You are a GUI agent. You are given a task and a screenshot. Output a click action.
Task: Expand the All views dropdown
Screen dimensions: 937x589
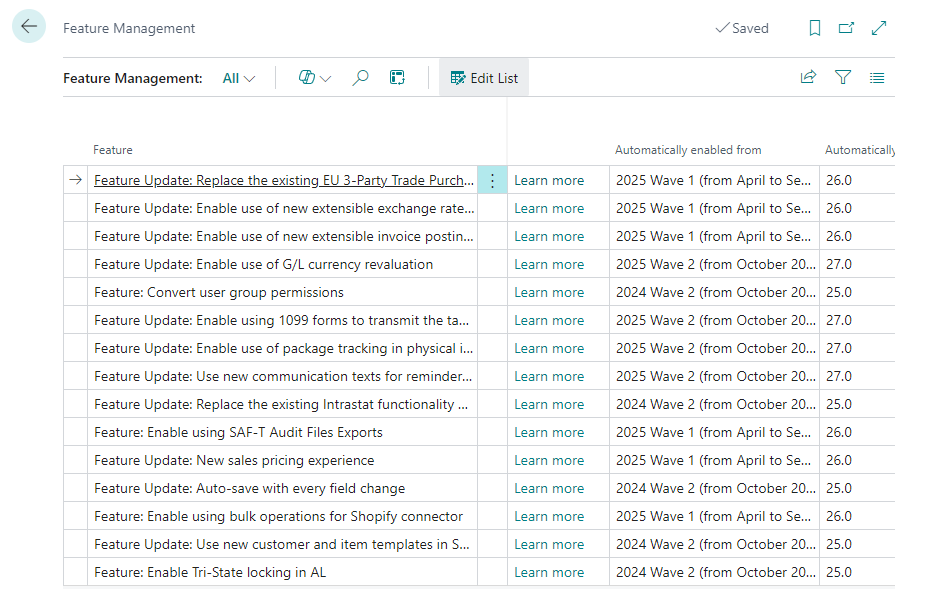point(239,78)
